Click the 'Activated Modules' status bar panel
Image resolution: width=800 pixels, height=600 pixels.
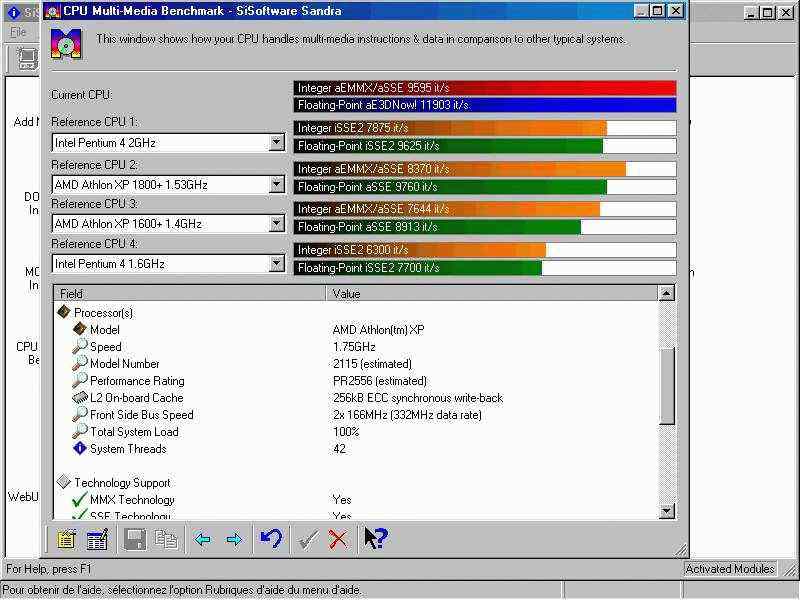pos(730,568)
